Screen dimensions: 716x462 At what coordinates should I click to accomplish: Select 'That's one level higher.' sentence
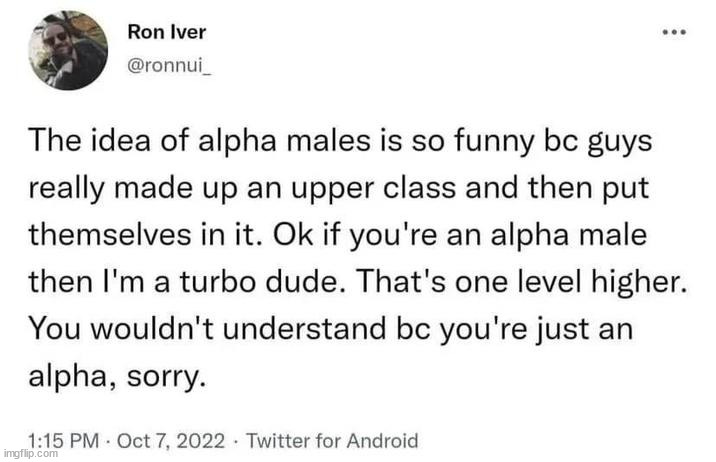click(521, 282)
